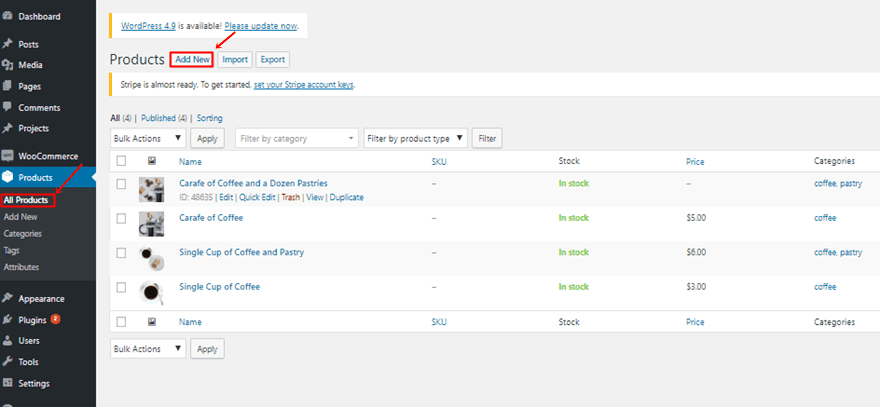Click the Export button

pyautogui.click(x=273, y=60)
